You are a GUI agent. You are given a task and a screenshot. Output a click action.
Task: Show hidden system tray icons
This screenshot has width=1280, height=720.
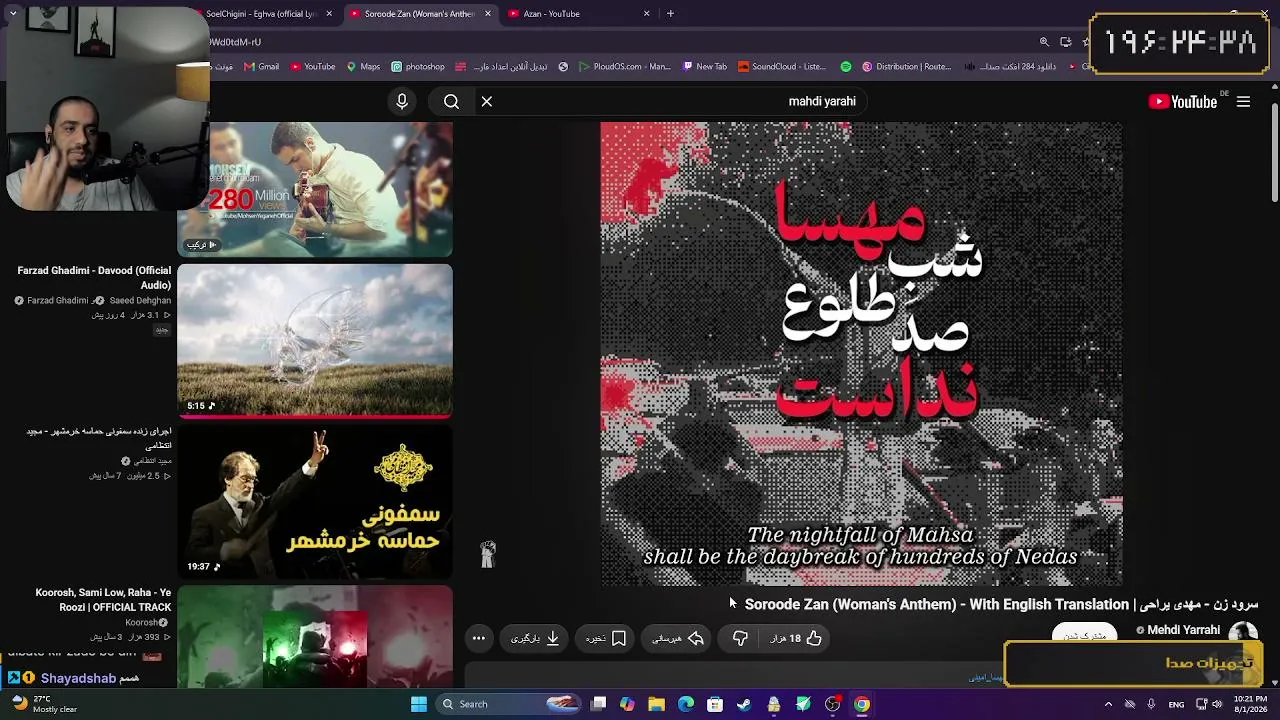coord(1108,704)
